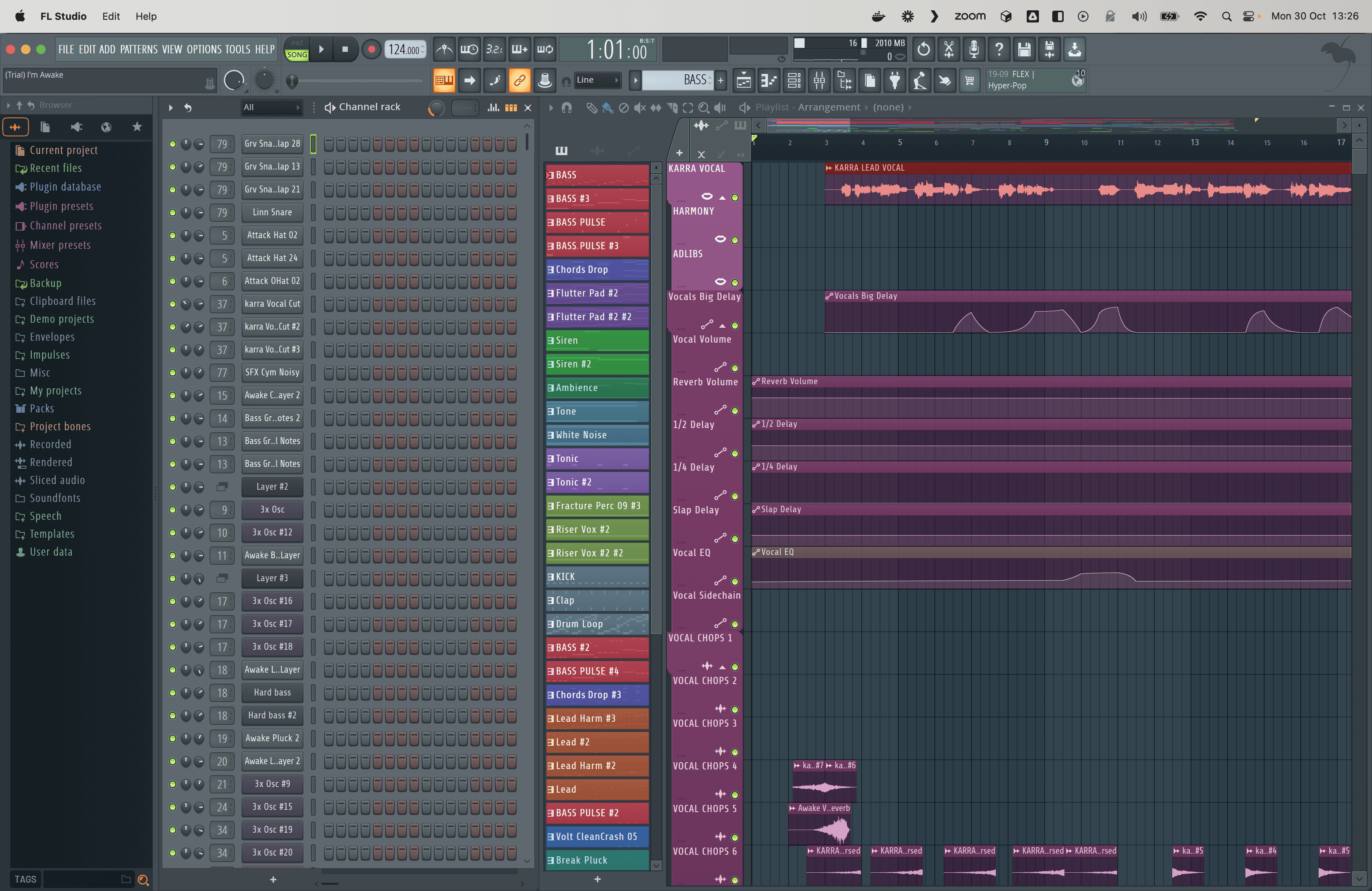Screen dimensions: 1372x891
Task: Select the Chords Drop pattern
Action: tap(597, 270)
